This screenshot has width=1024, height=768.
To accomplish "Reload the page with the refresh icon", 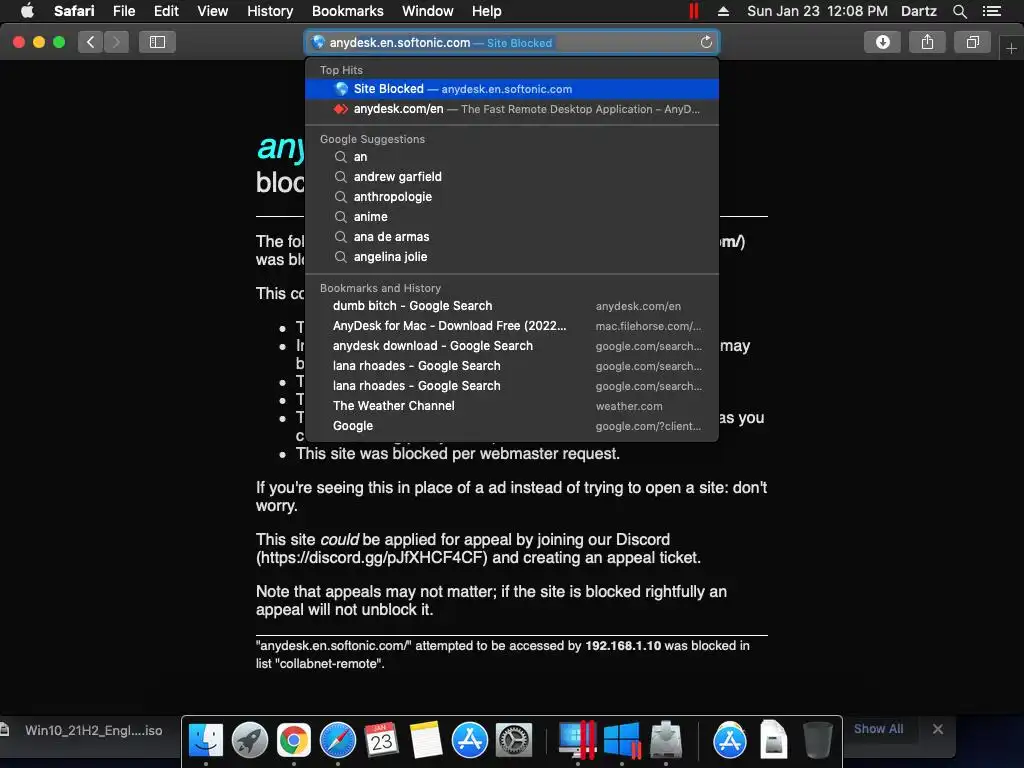I will point(706,42).
